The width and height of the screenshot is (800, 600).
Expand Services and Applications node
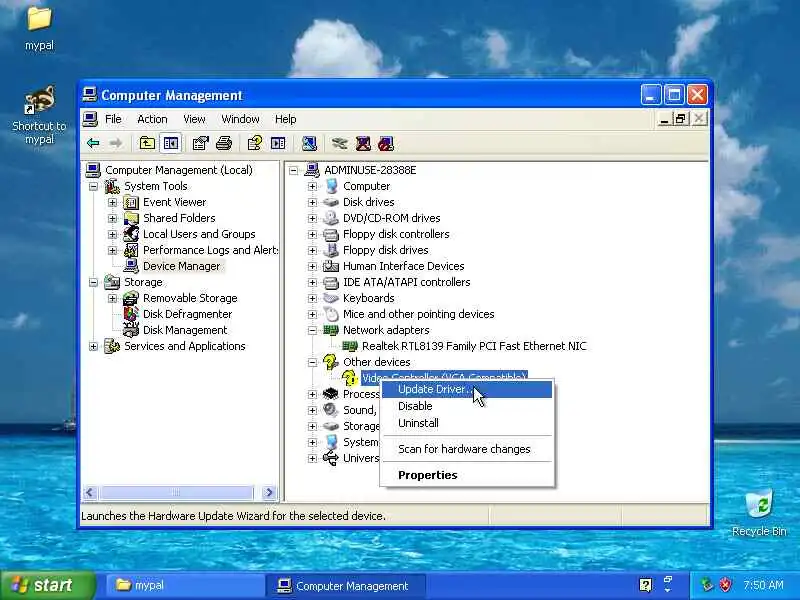tap(93, 346)
